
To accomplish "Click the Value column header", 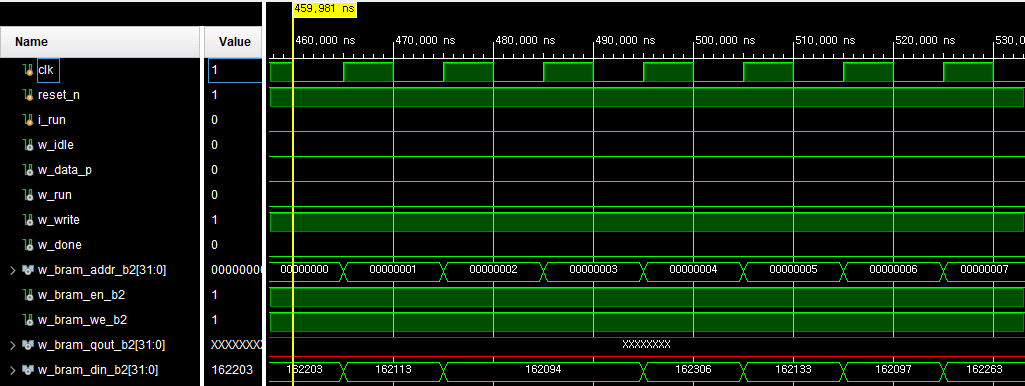I will click(234, 42).
